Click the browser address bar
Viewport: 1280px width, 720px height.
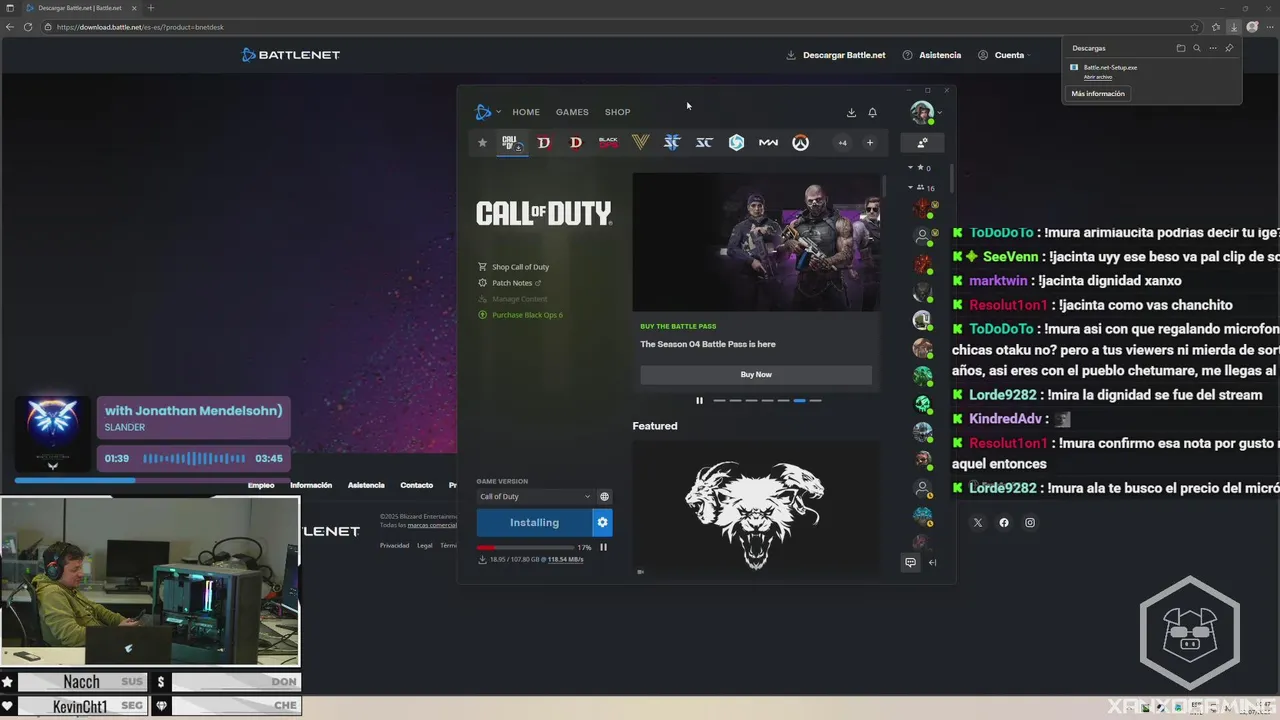coord(620,27)
